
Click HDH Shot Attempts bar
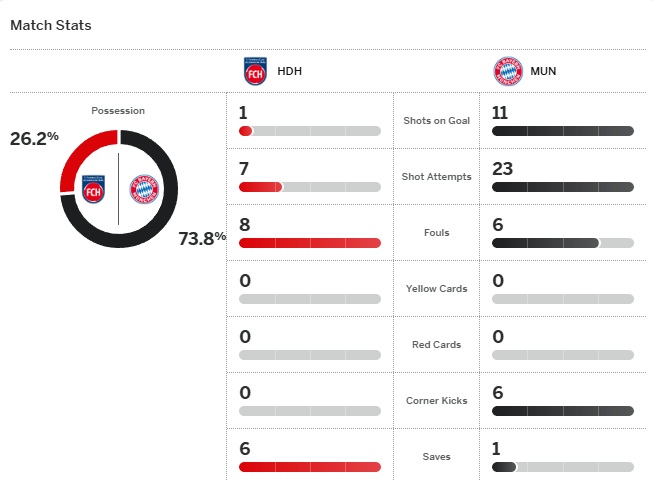pyautogui.click(x=310, y=187)
